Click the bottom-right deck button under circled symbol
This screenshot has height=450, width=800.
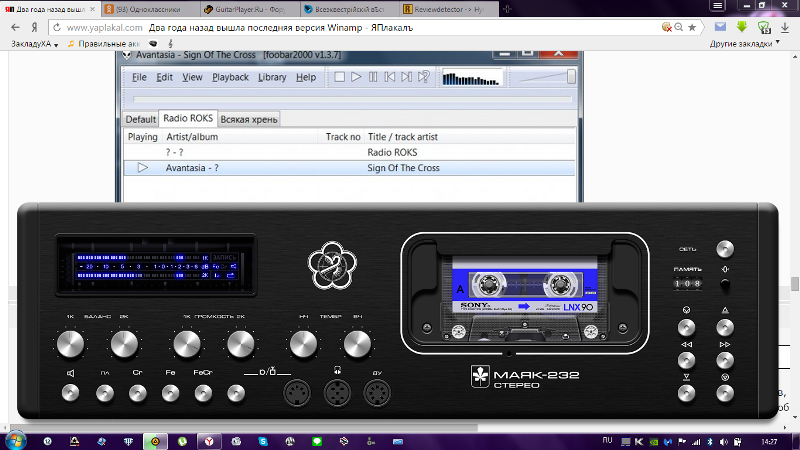(x=724, y=393)
